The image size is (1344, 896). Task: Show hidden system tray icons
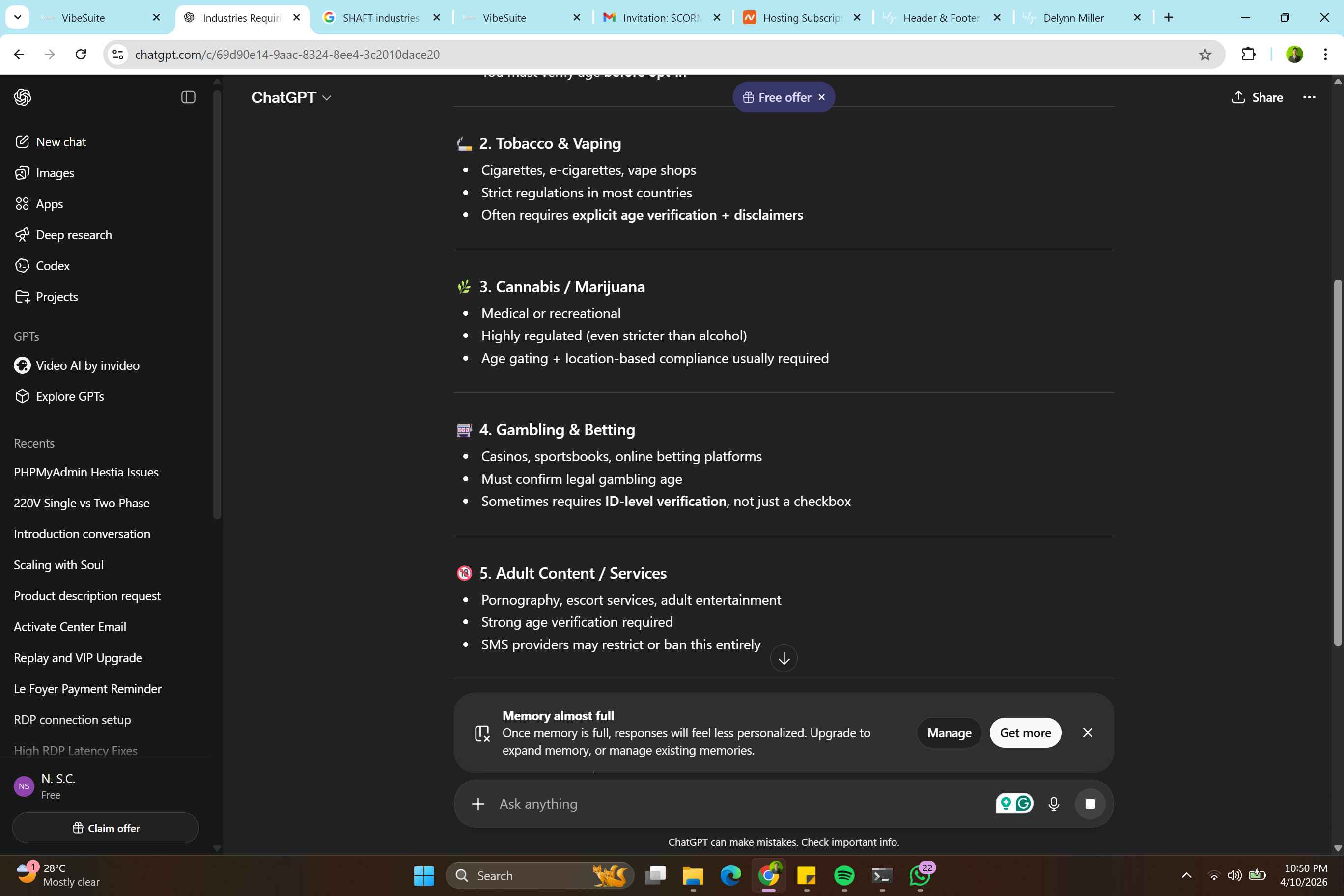coord(1186,875)
